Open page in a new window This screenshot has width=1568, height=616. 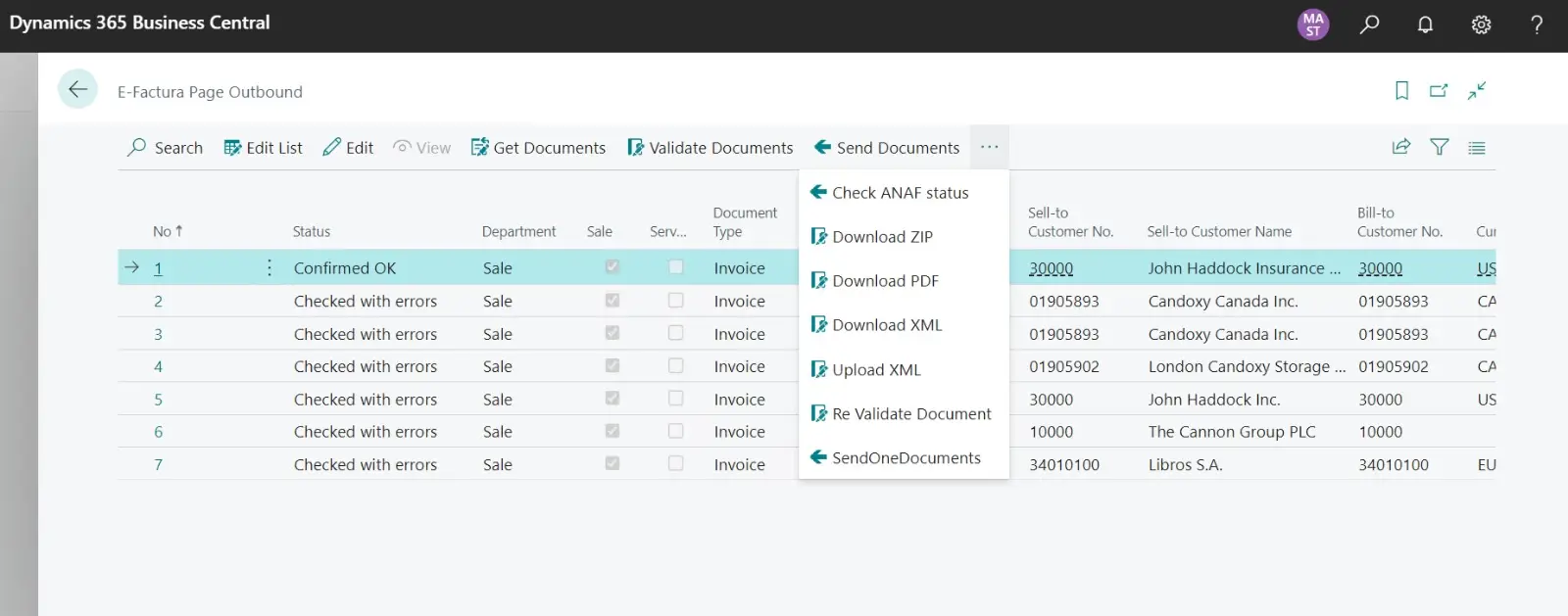[x=1439, y=90]
